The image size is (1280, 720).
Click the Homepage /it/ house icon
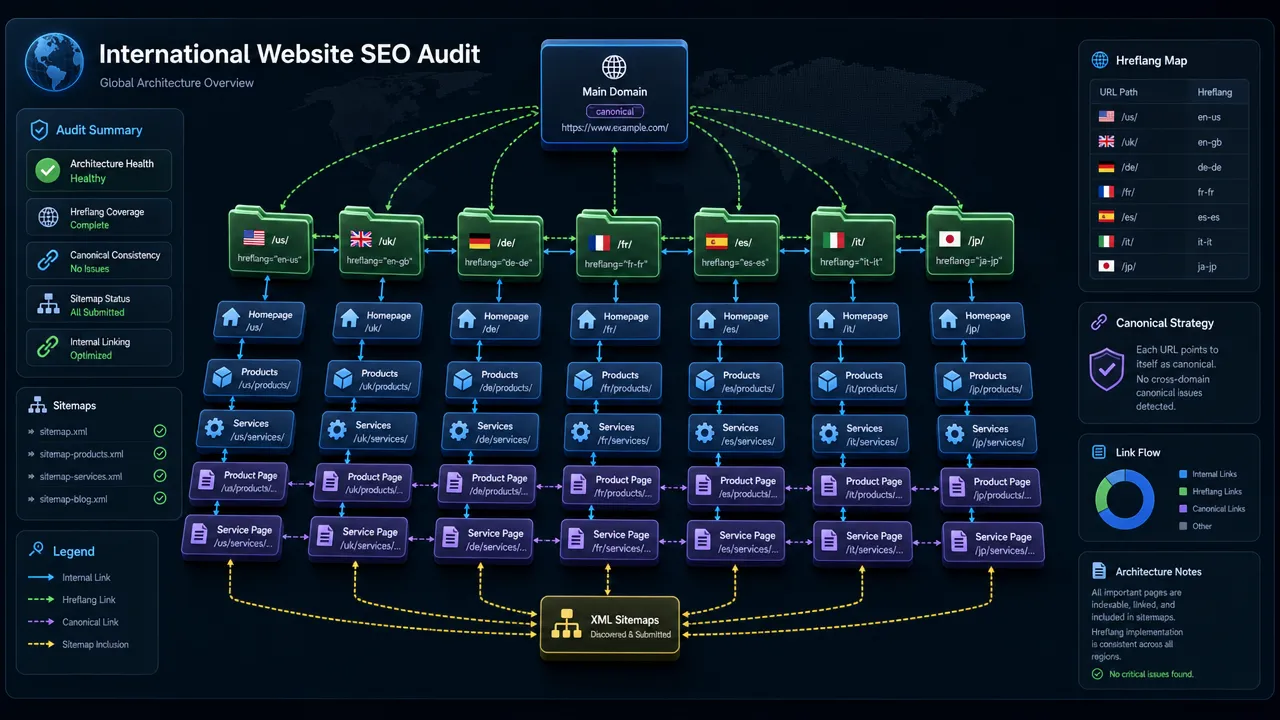(827, 321)
